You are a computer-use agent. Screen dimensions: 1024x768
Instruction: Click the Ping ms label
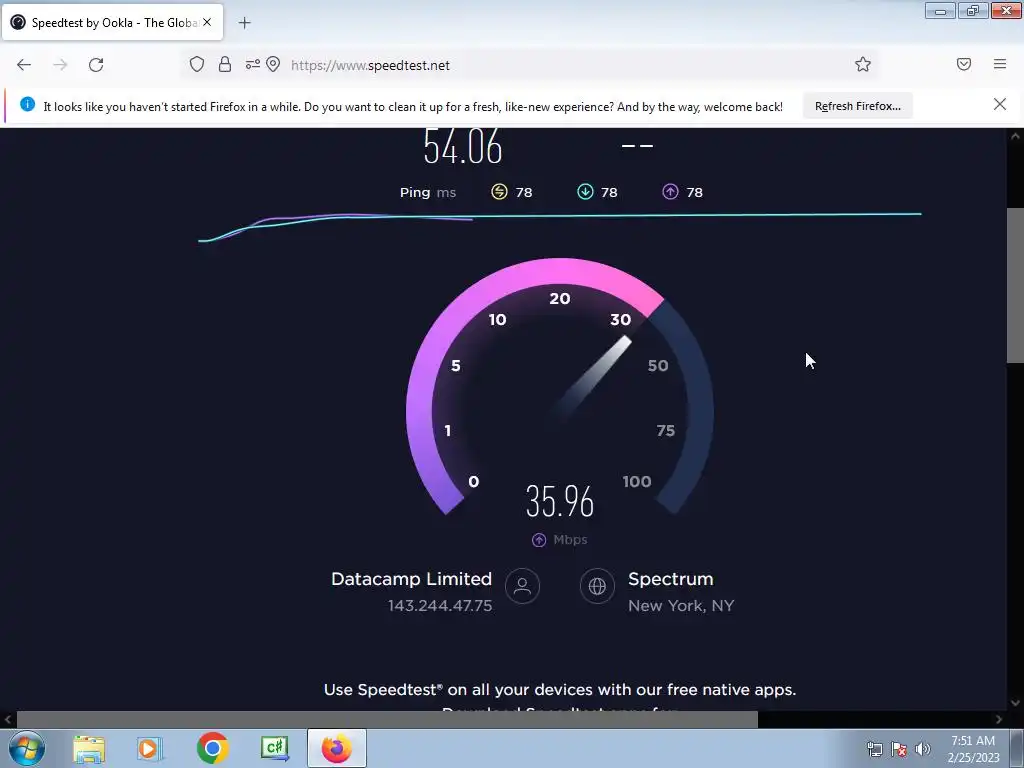pos(428,193)
